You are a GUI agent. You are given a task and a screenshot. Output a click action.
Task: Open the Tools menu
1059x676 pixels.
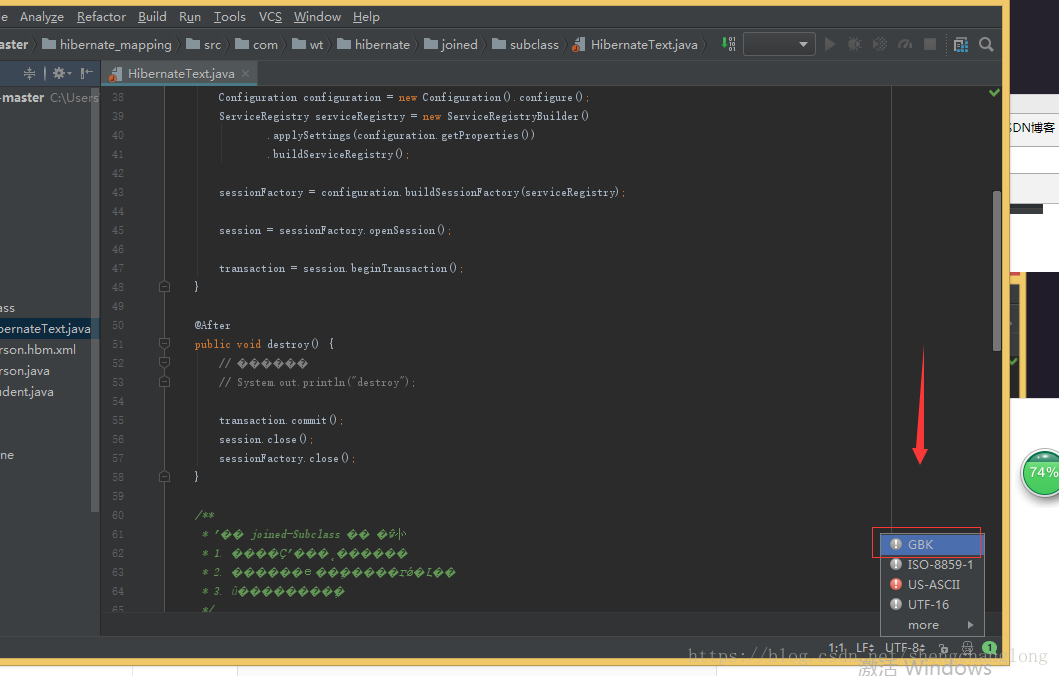[230, 17]
